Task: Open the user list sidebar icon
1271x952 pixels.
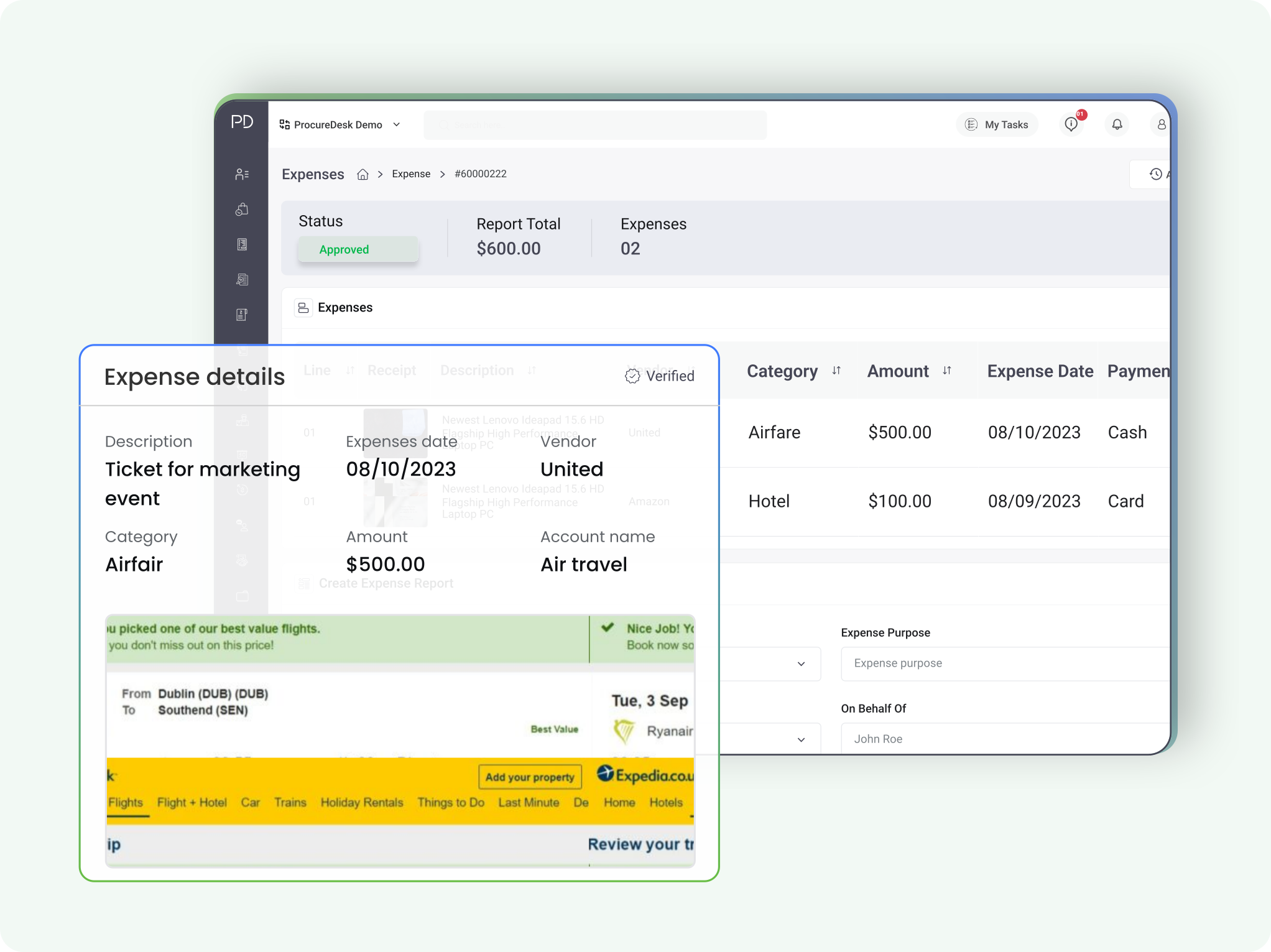Action: 242,174
